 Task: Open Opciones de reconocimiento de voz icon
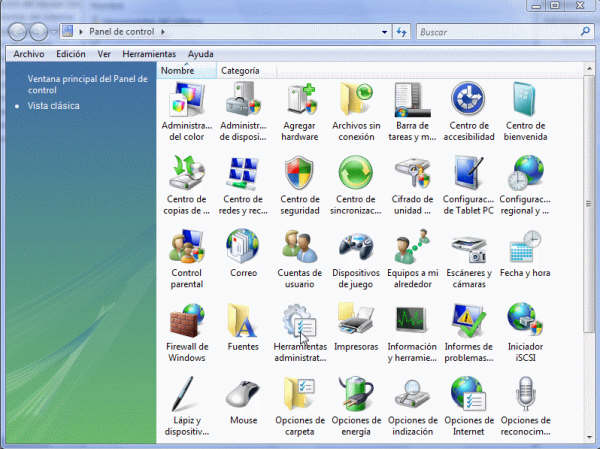click(525, 393)
